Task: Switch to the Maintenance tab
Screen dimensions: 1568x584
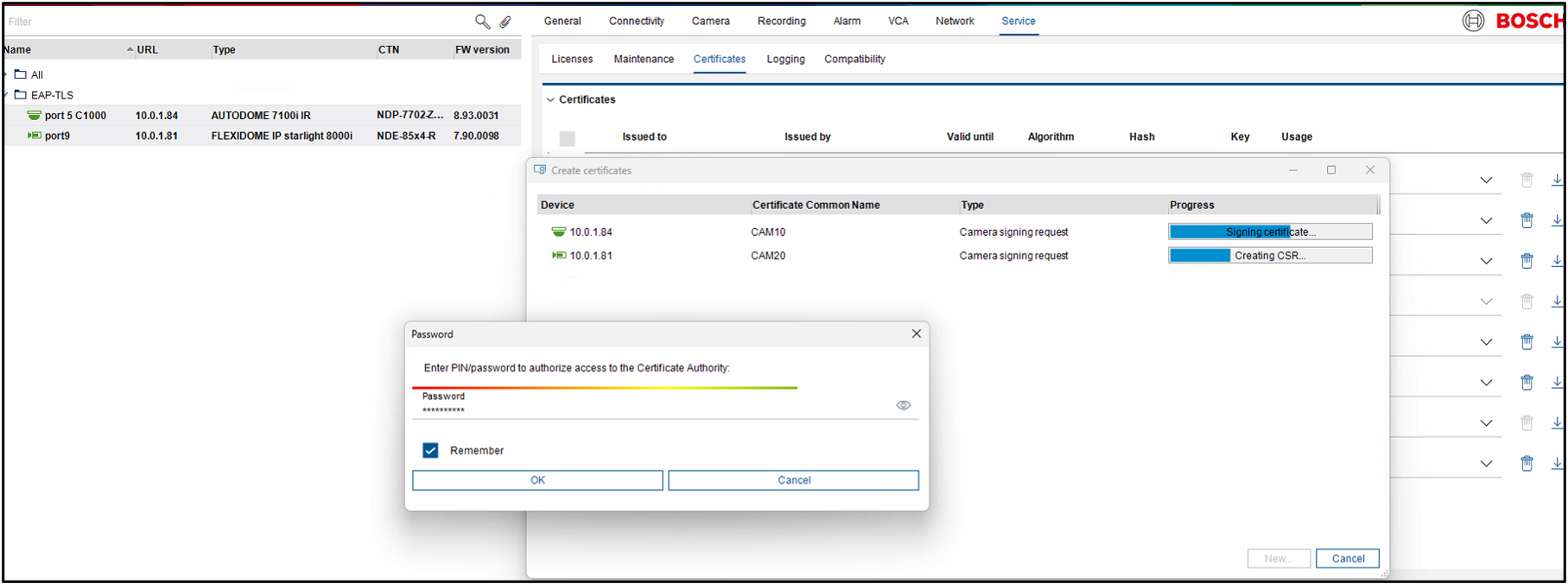Action: 644,60
